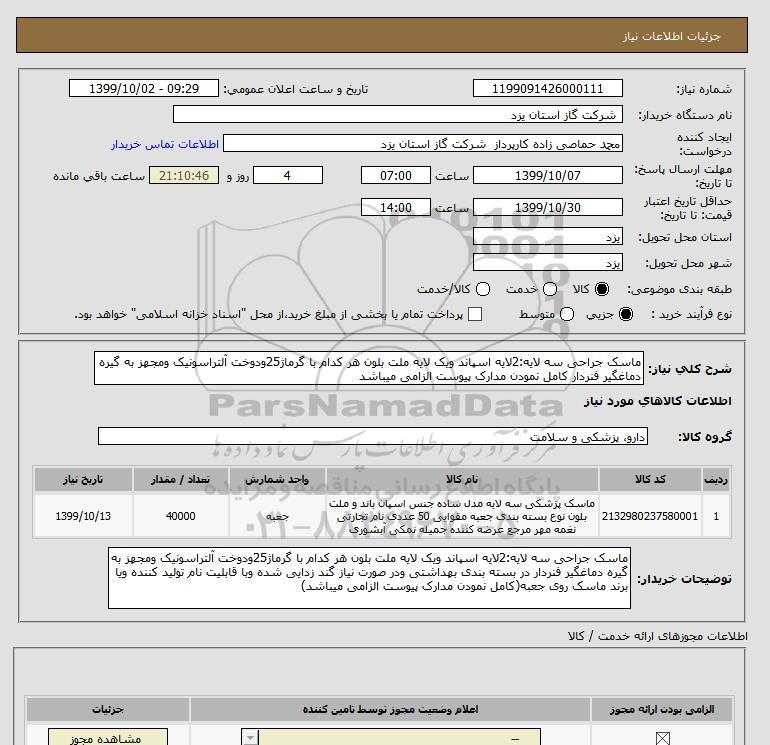This screenshot has width=770, height=745.
Task: Click product code 2132980237580001
Action: [650, 516]
